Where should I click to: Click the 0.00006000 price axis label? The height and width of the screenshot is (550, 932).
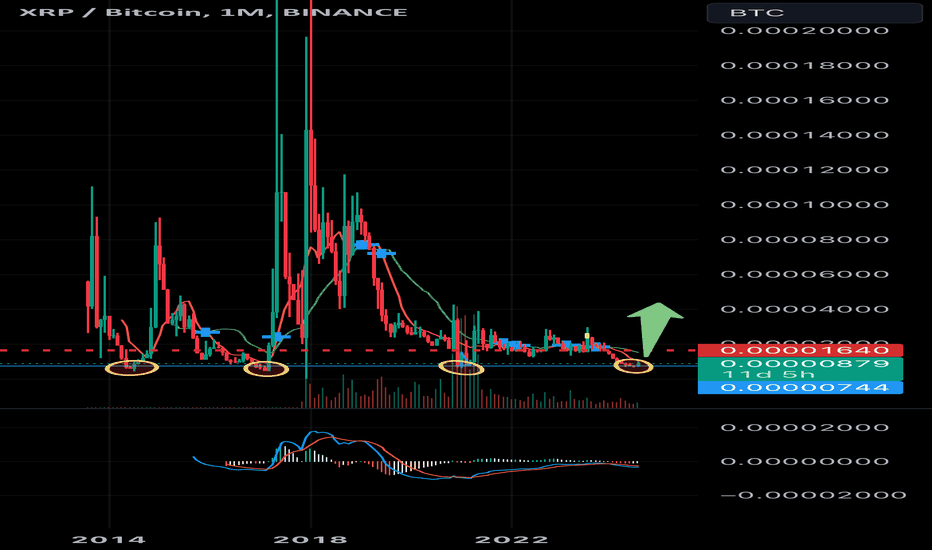pos(805,274)
